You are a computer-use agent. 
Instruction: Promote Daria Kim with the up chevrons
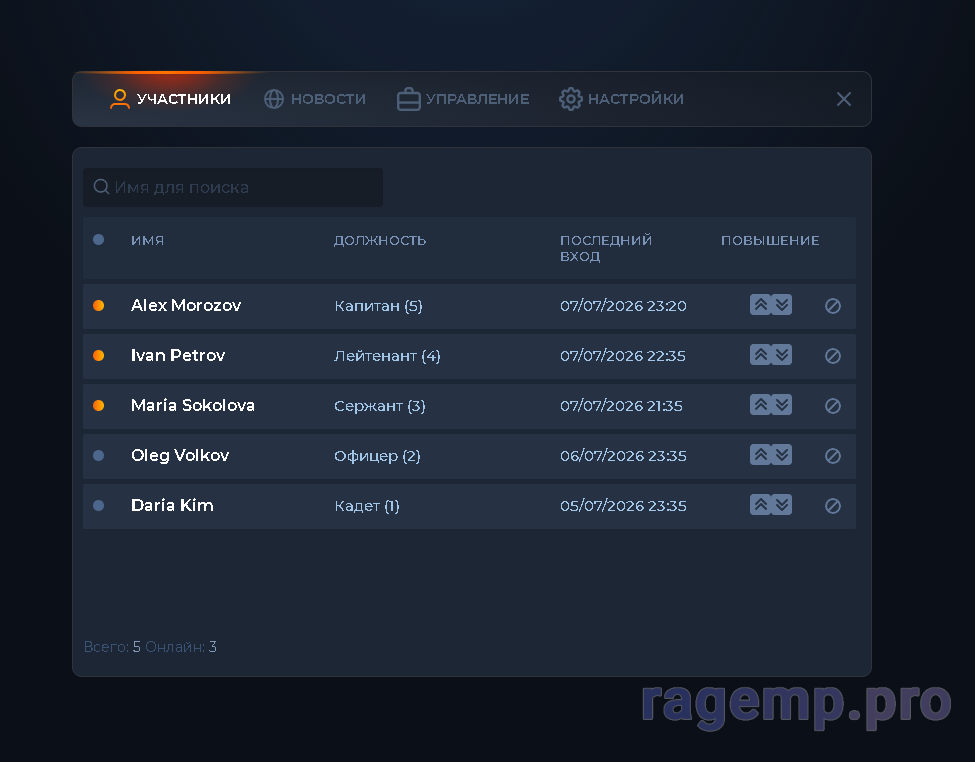(x=760, y=504)
